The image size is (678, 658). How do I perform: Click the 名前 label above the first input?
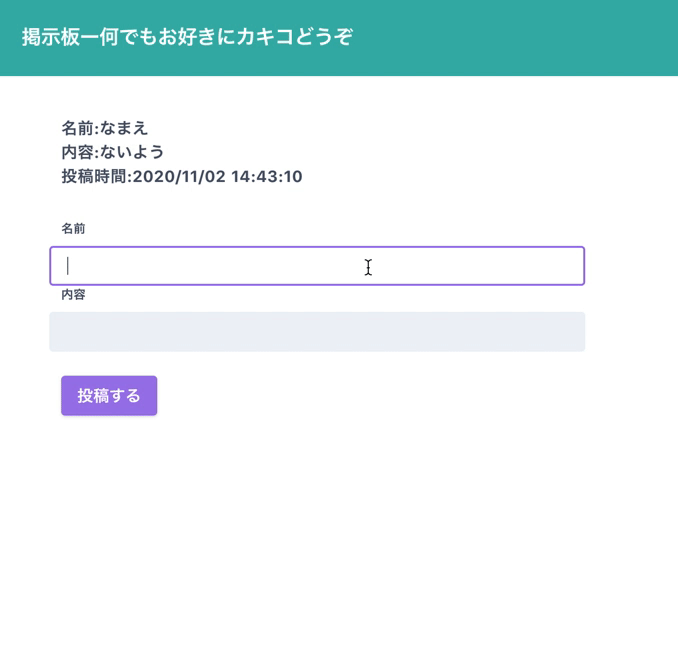tap(73, 228)
